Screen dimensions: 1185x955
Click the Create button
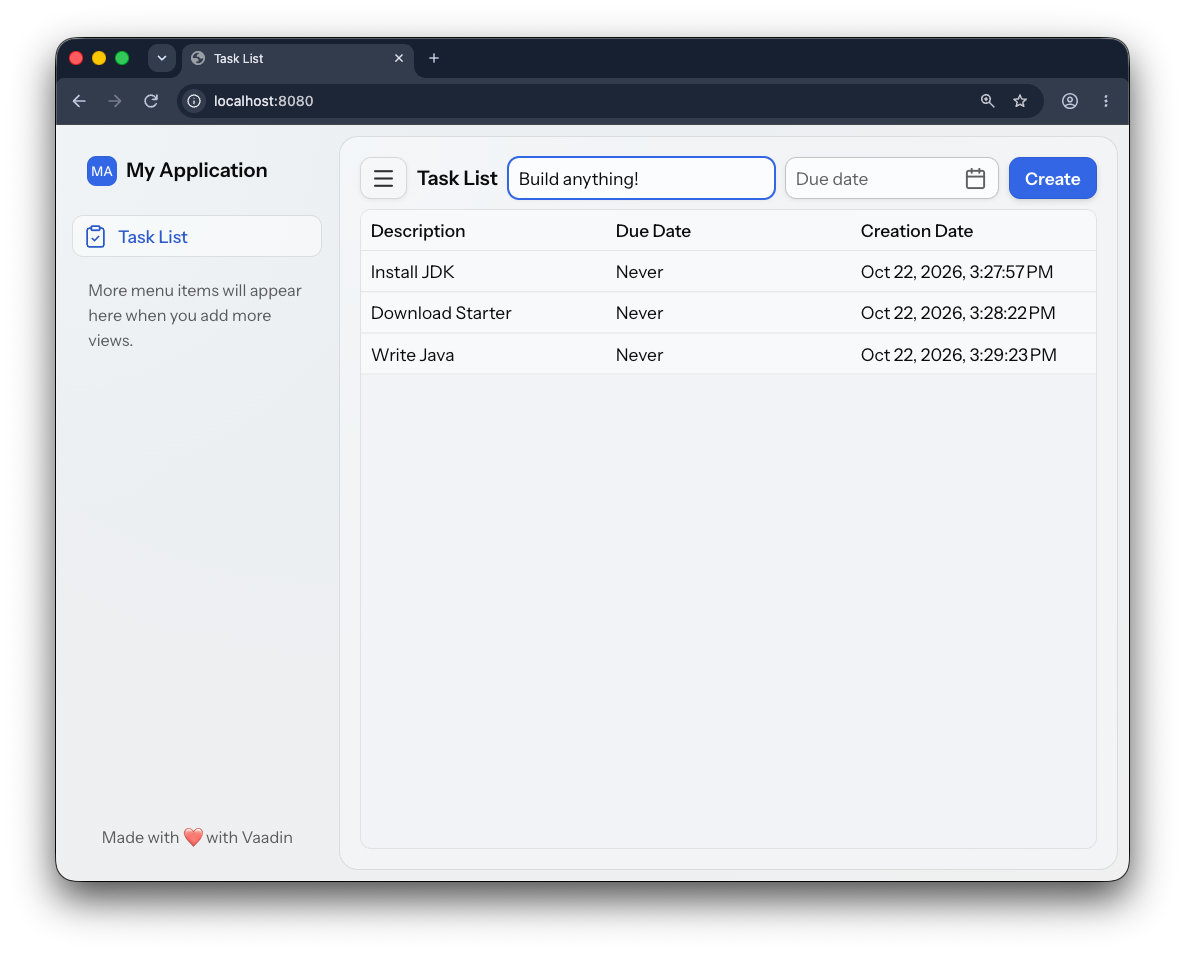pos(1053,178)
